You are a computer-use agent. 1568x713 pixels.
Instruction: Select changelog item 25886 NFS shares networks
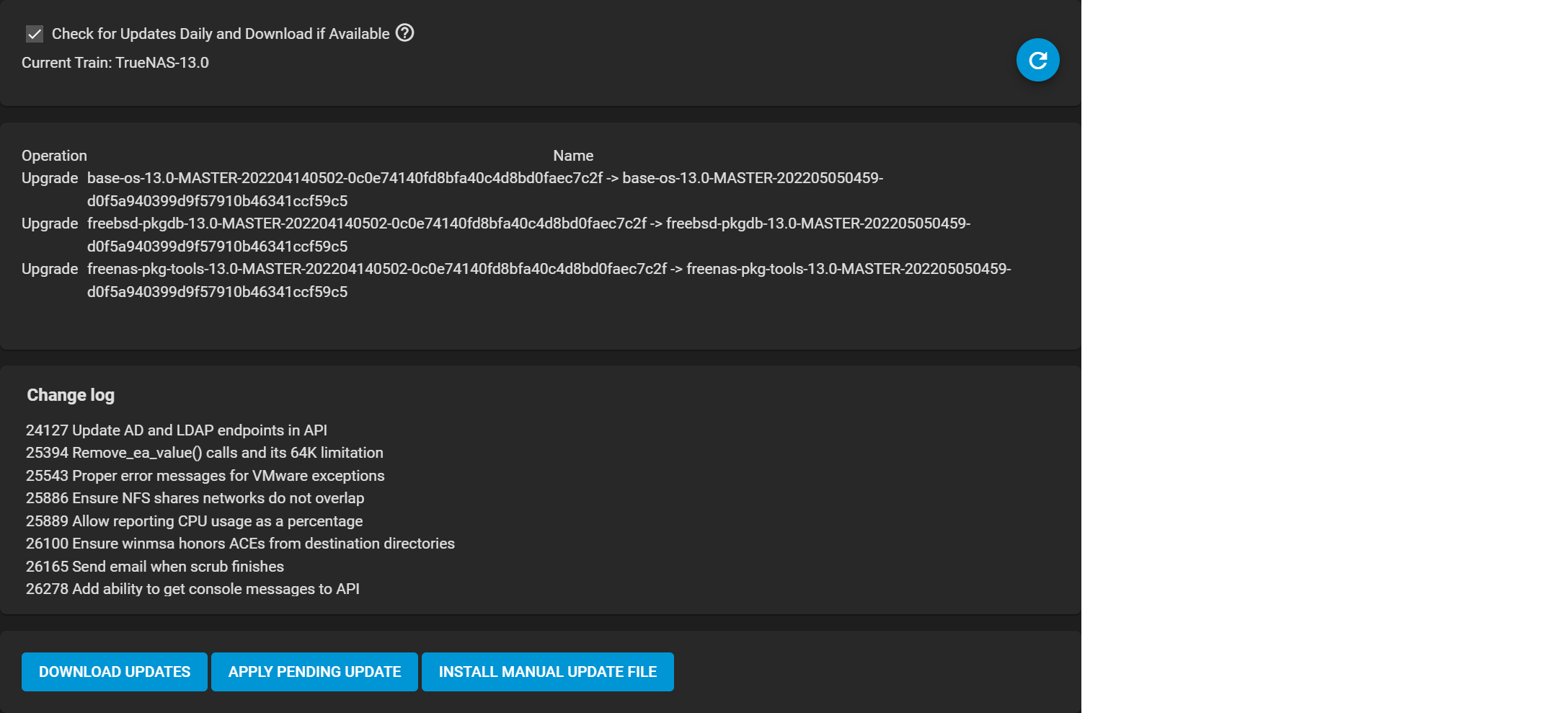(195, 498)
